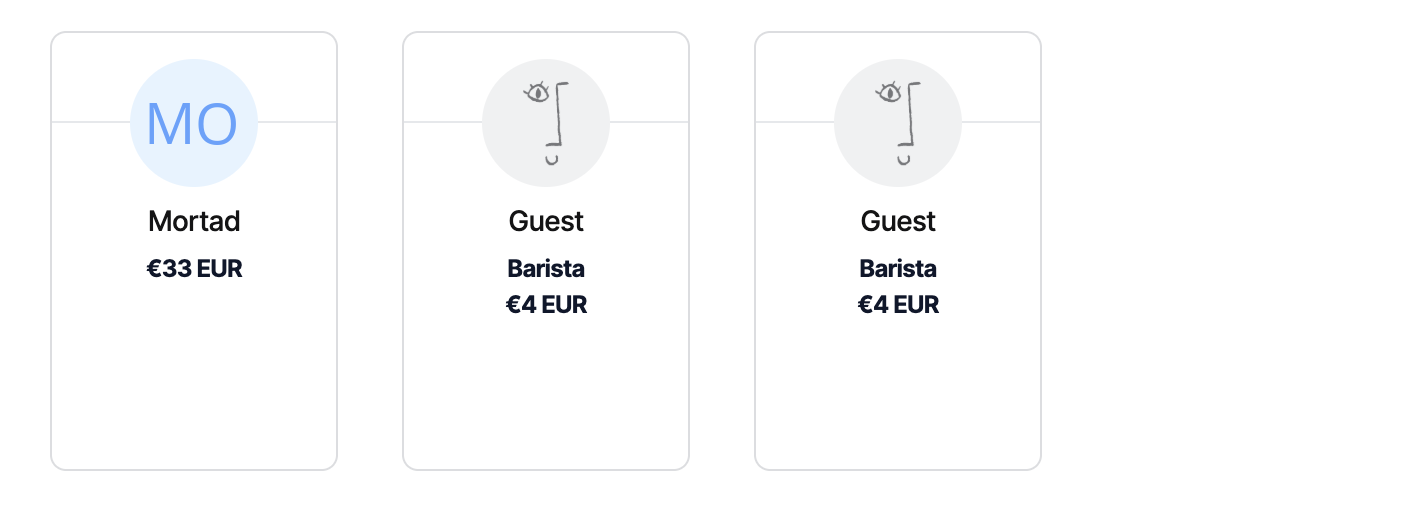The image size is (1406, 510).
Task: Click the blank lower area of the second card
Action: coord(546,400)
